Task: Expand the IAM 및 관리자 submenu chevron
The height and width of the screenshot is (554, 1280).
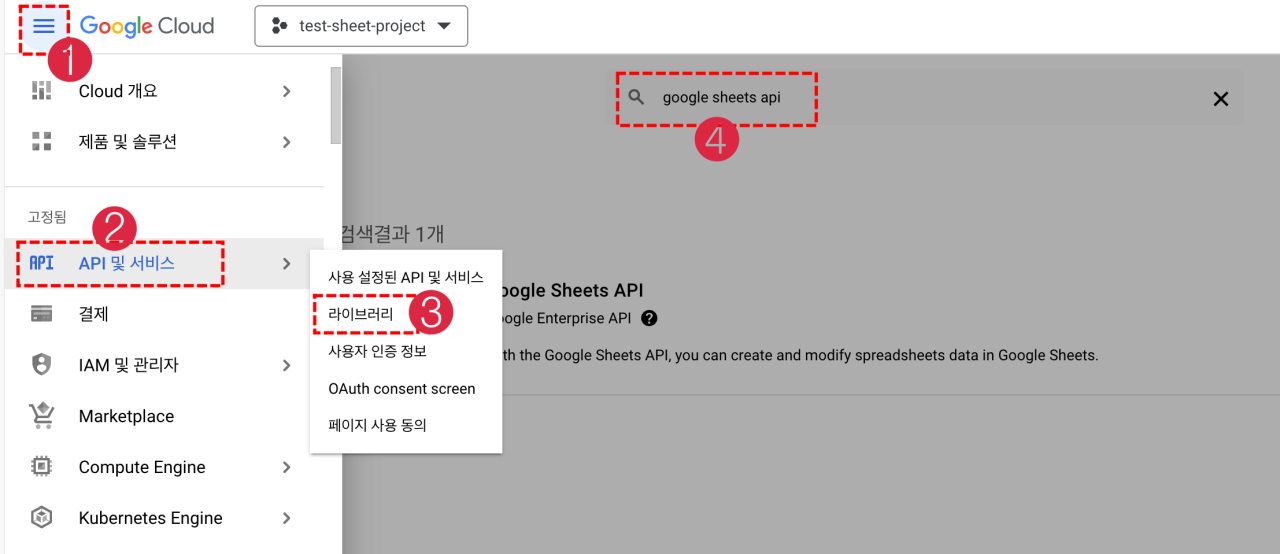Action: [x=286, y=365]
